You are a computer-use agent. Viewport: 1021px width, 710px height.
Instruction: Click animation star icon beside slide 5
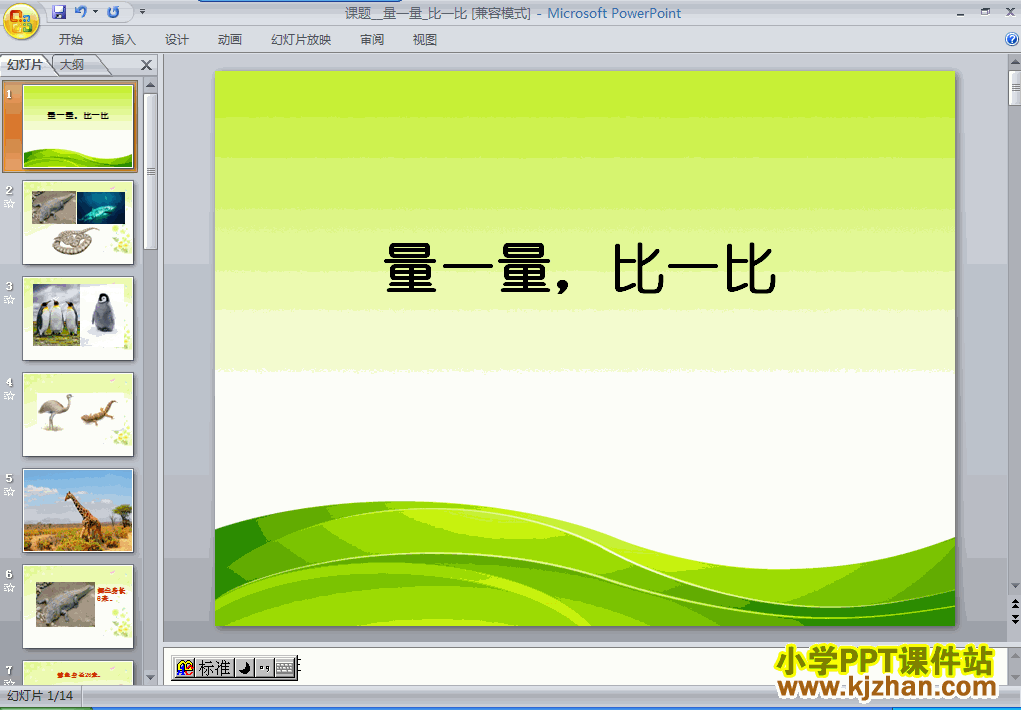pyautogui.click(x=9, y=492)
